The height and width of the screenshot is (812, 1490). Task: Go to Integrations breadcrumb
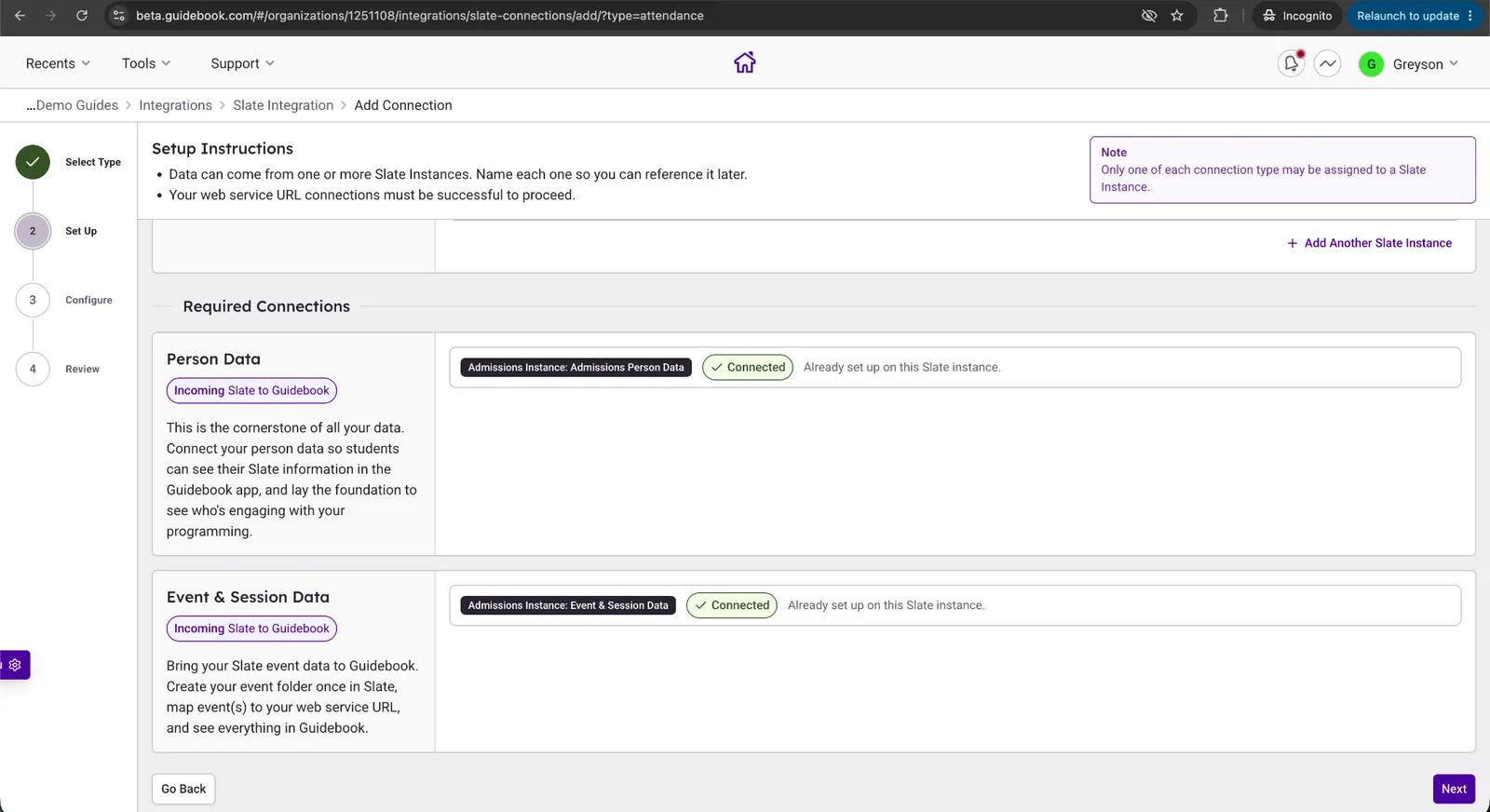tap(175, 105)
